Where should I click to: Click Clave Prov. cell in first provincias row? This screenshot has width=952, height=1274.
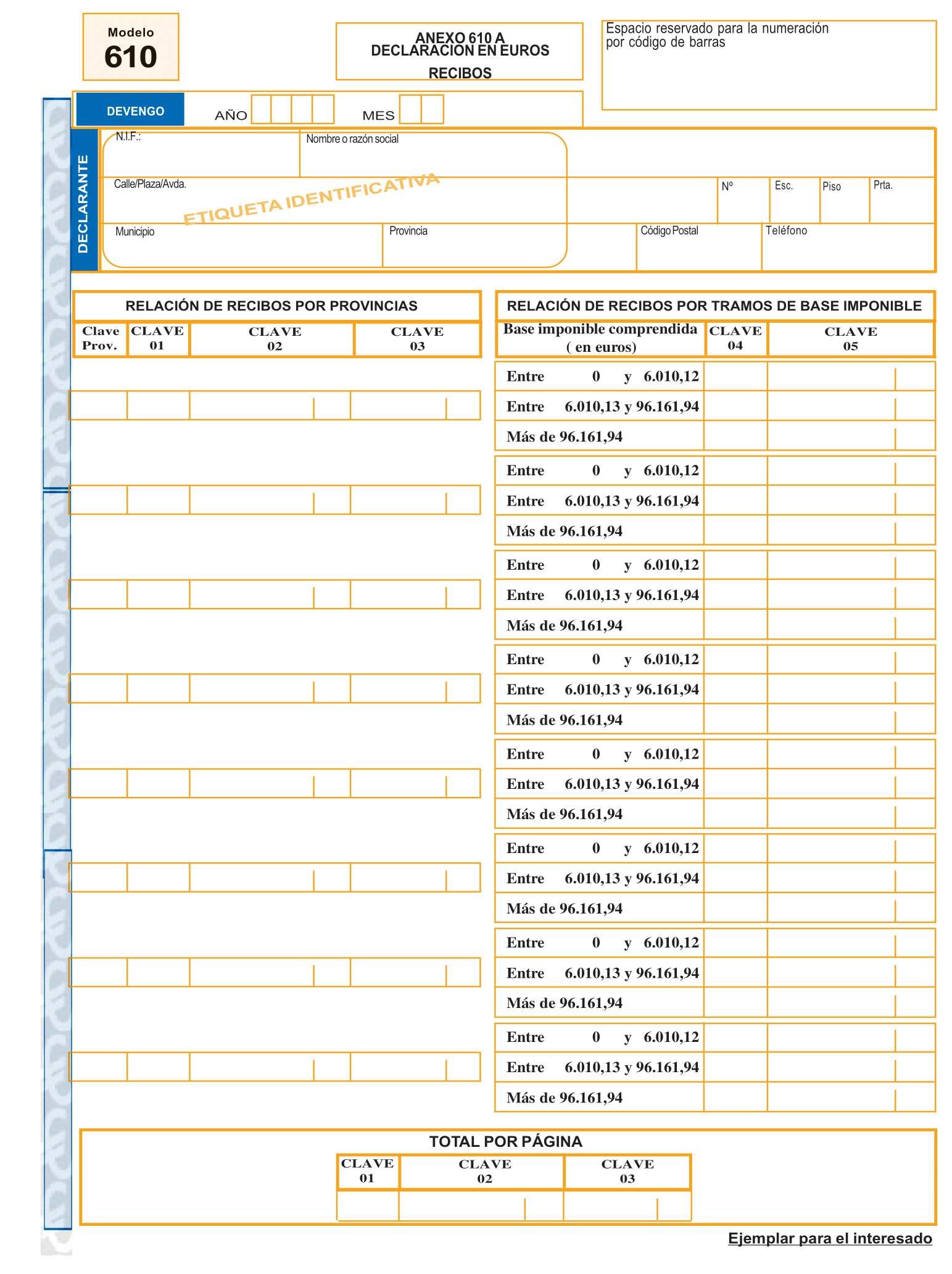99,406
